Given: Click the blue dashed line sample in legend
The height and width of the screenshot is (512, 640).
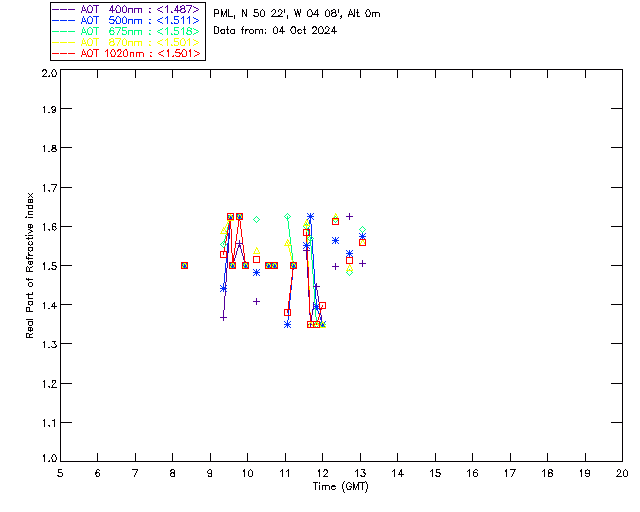Looking at the screenshot, I should coord(64,21).
